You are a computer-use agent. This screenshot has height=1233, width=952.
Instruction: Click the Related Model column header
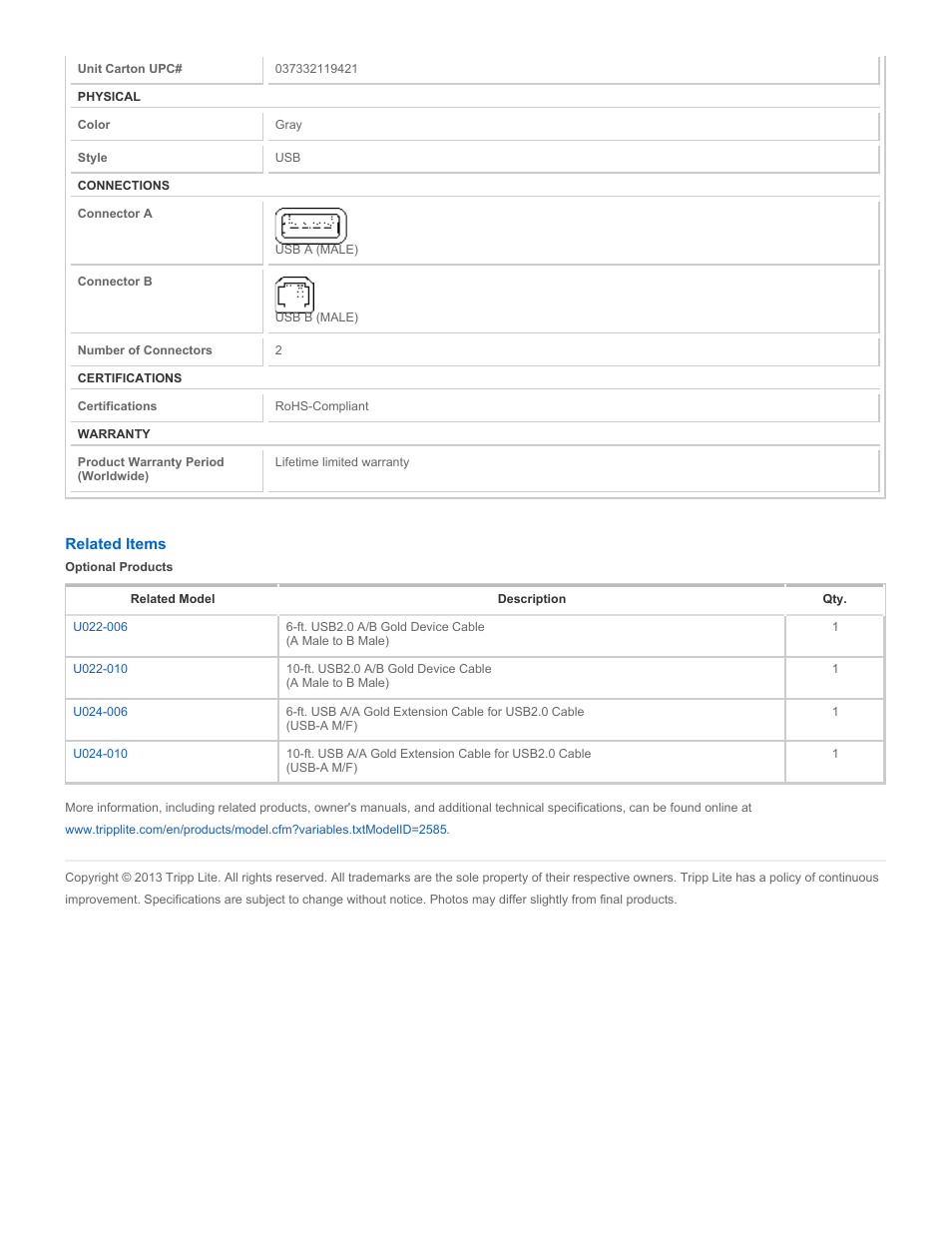pos(173,599)
